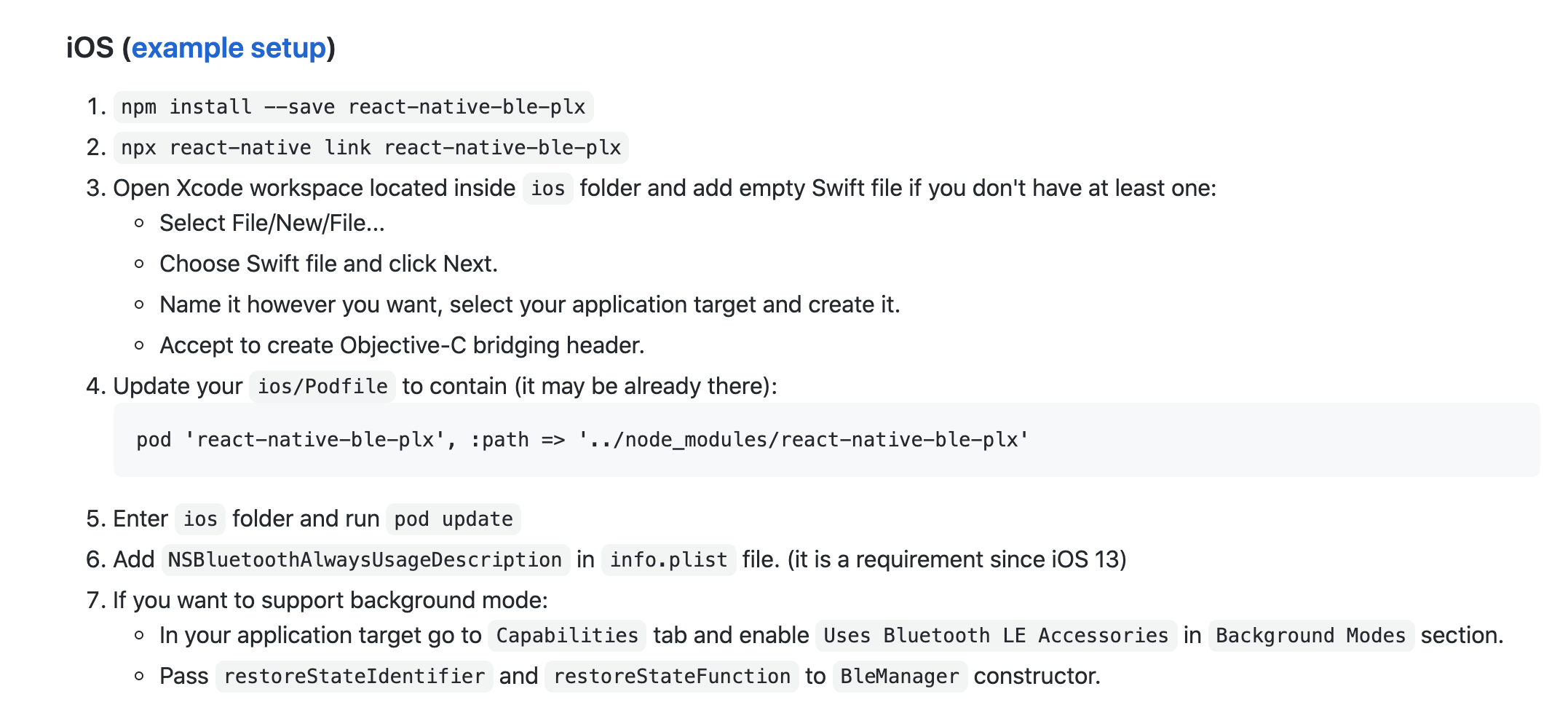Select the npm install command snippet
This screenshot has height=721, width=1568.
point(352,107)
